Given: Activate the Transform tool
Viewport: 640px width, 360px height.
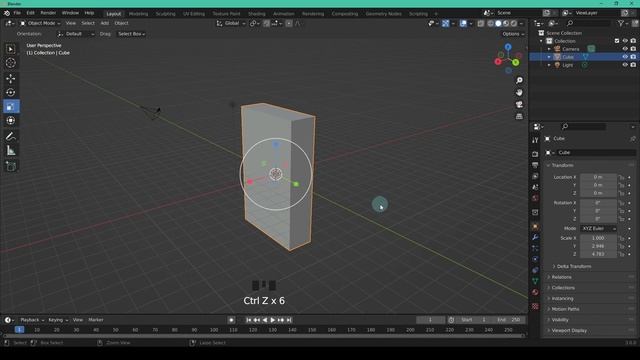Looking at the screenshot, I should [11, 121].
